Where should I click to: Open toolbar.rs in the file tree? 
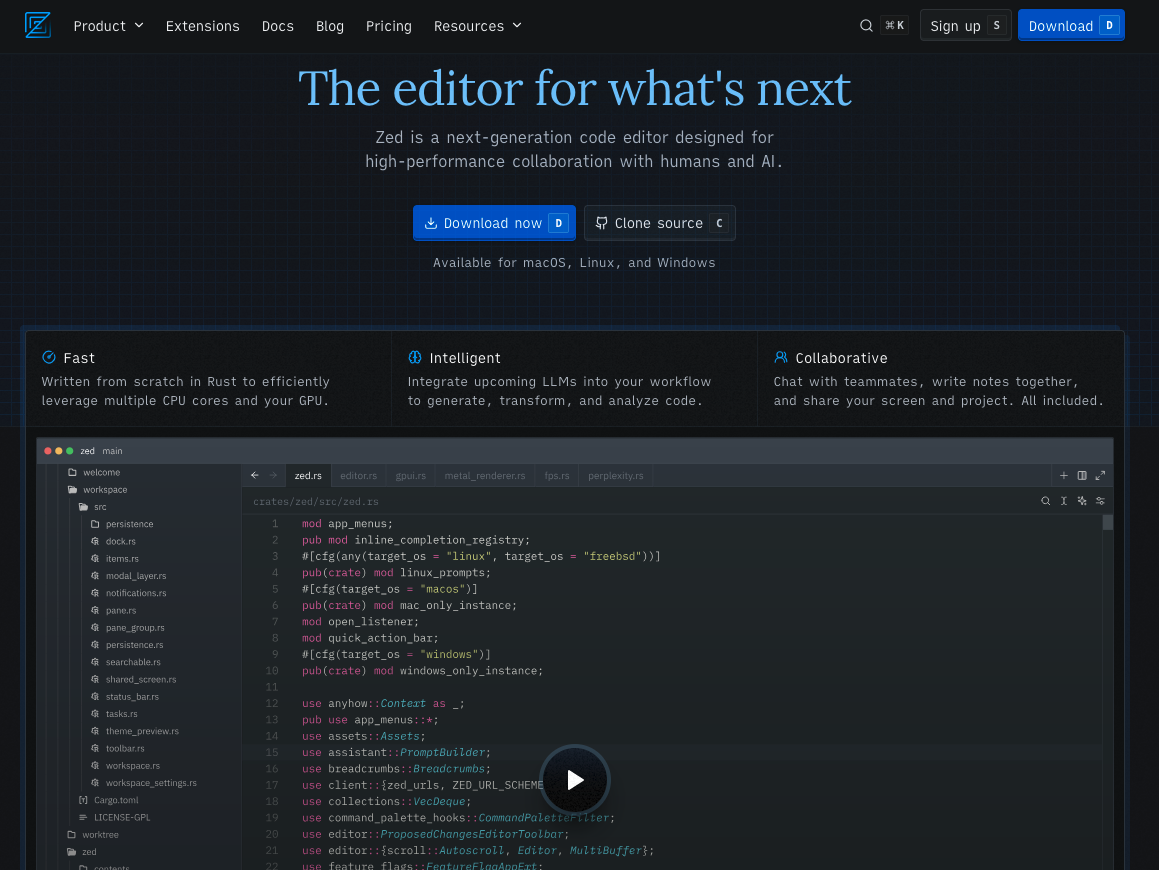click(x=125, y=748)
